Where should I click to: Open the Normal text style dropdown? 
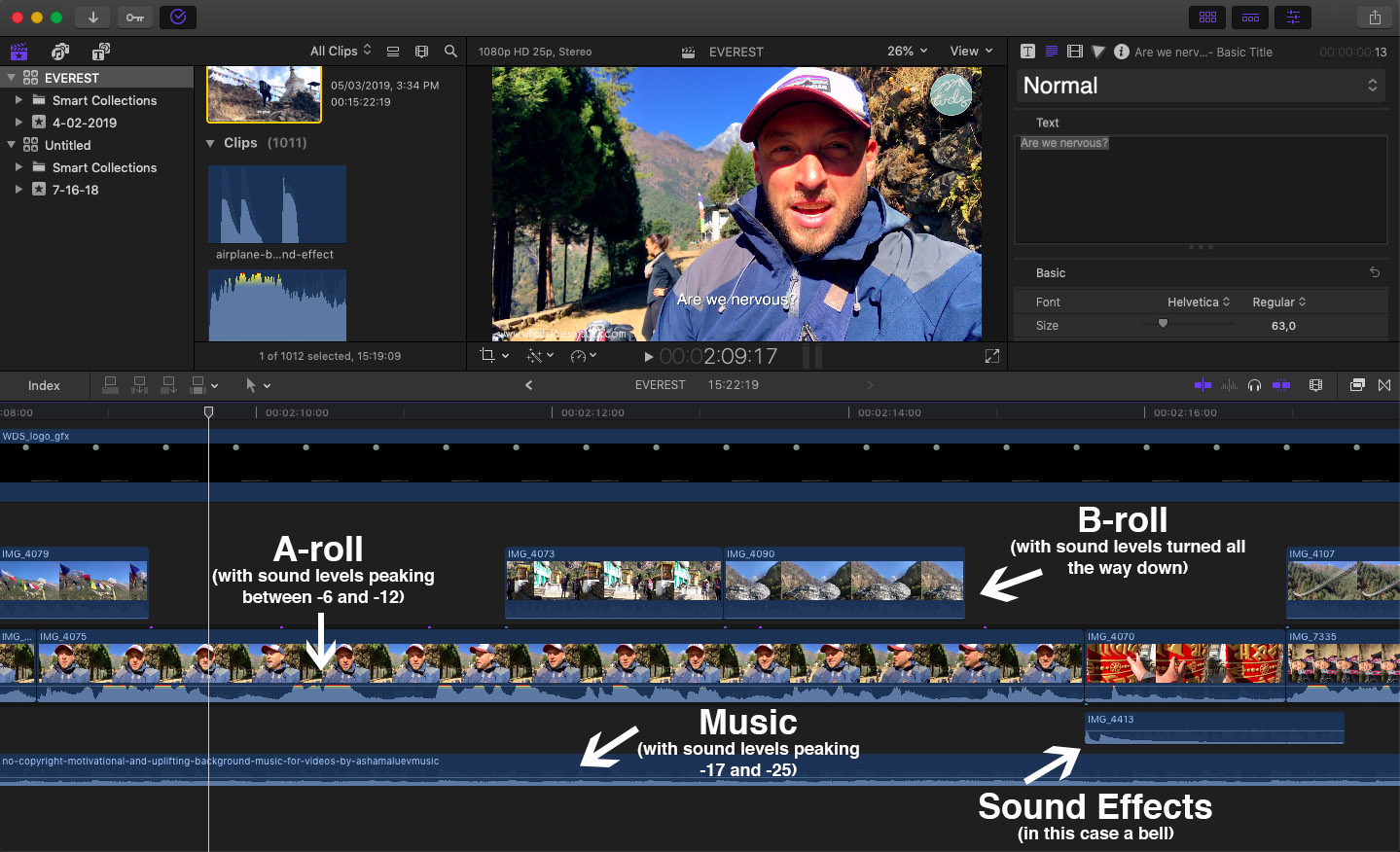tap(1202, 86)
